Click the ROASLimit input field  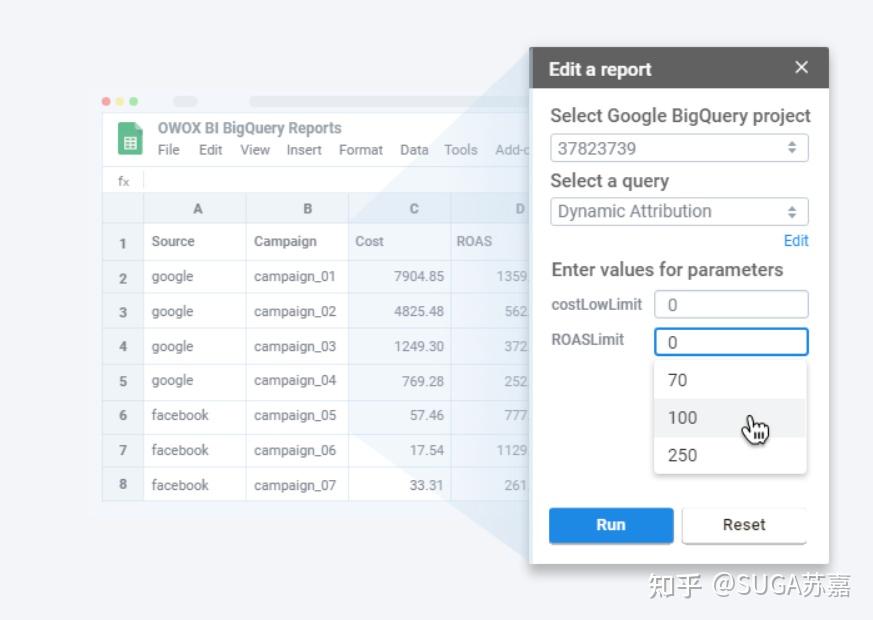731,342
